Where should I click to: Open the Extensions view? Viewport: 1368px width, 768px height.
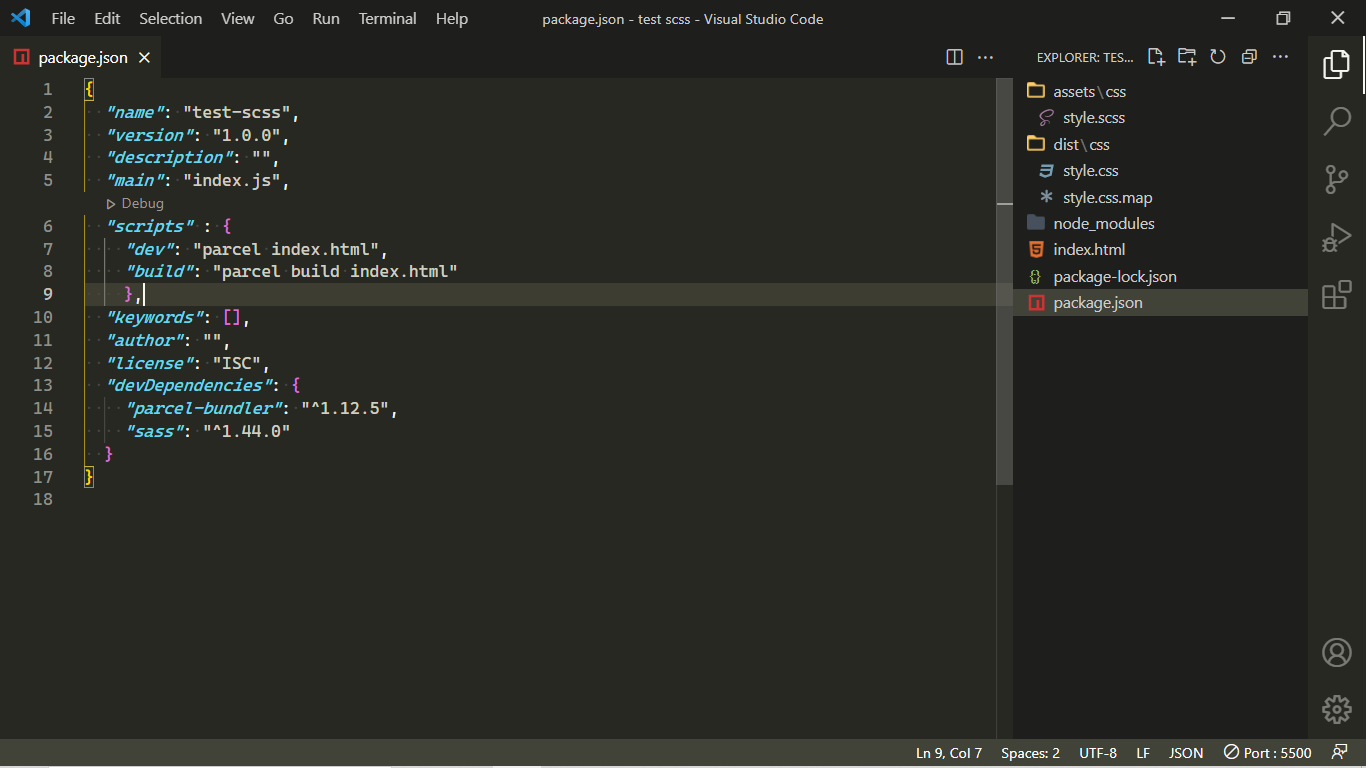(1337, 295)
